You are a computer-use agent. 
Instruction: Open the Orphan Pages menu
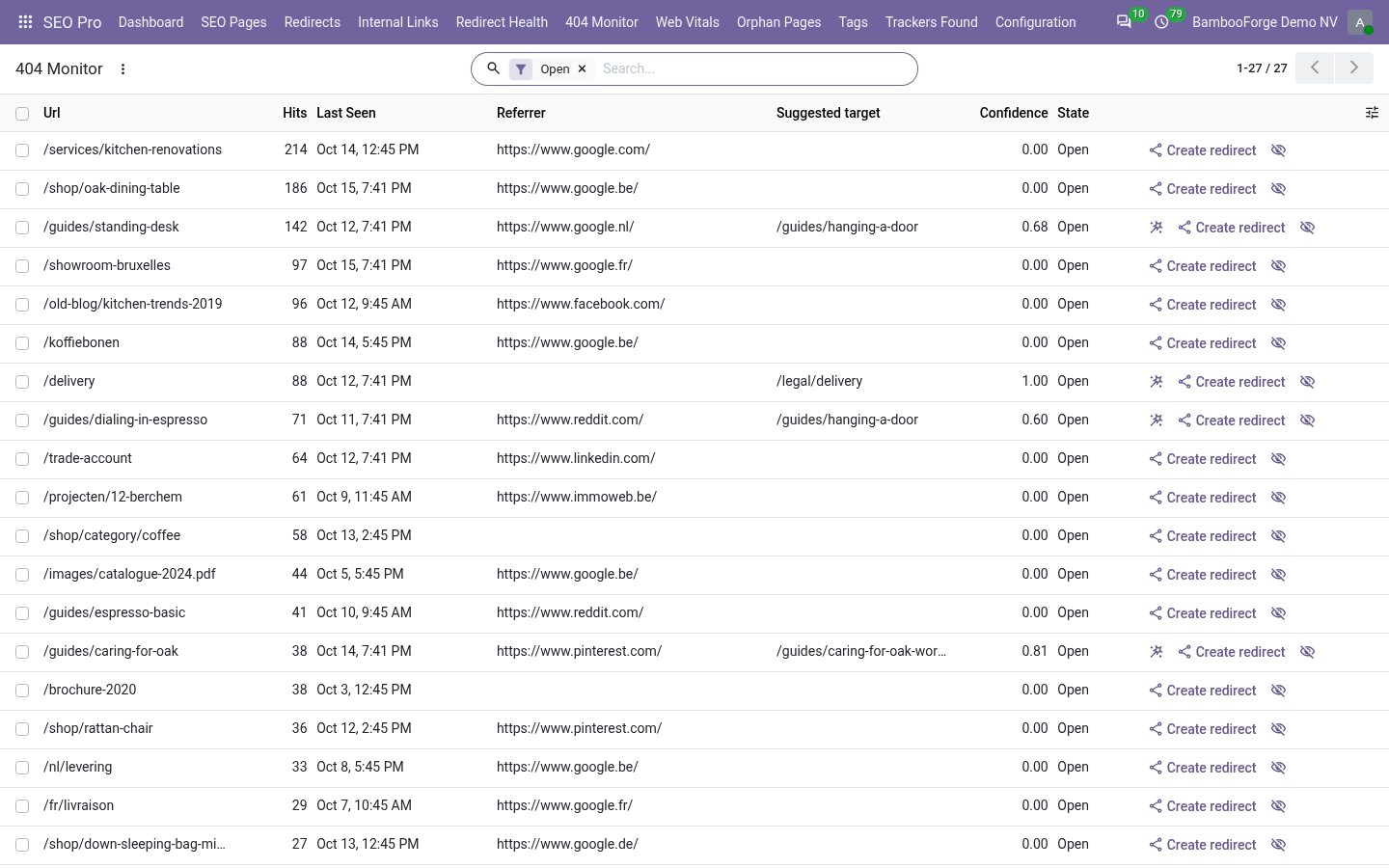pos(778,22)
